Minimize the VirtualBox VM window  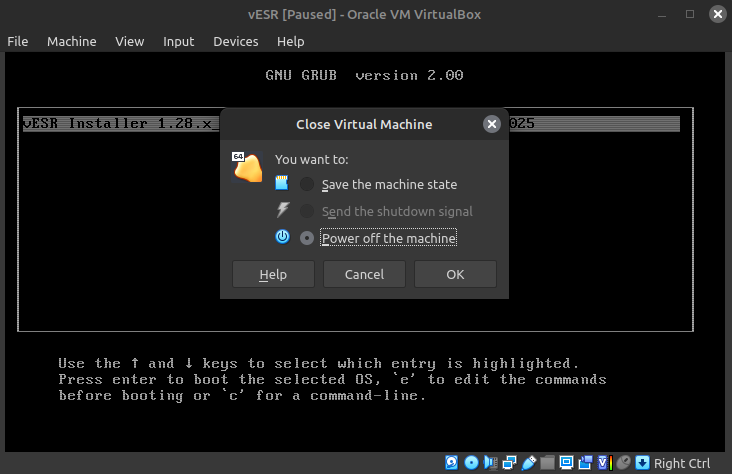[x=662, y=15]
